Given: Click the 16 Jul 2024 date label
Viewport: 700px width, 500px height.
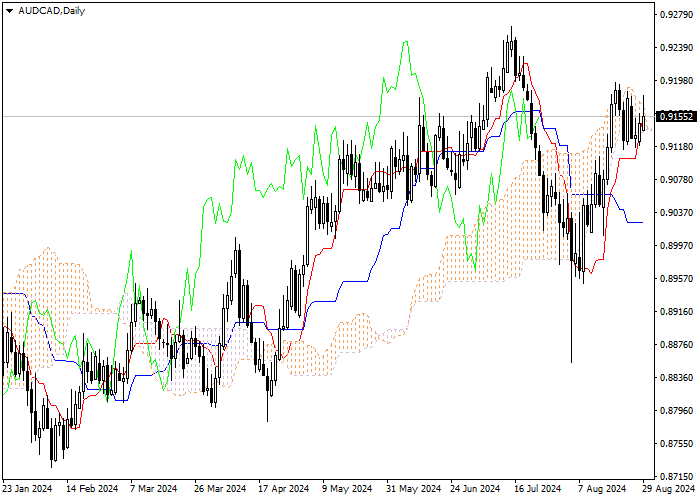Looking at the screenshot, I should click(x=538, y=489).
